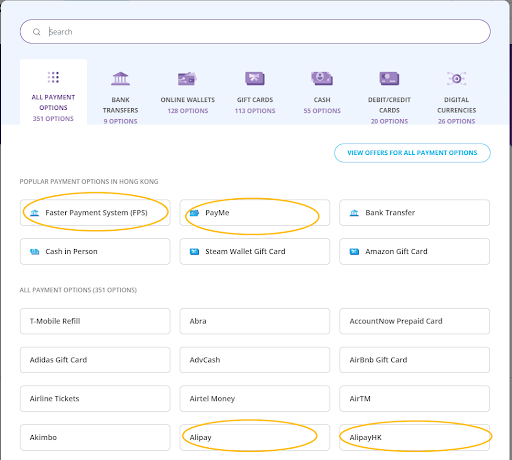The width and height of the screenshot is (512, 460).
Task: Click the 128 Options count text
Action: [x=188, y=111]
